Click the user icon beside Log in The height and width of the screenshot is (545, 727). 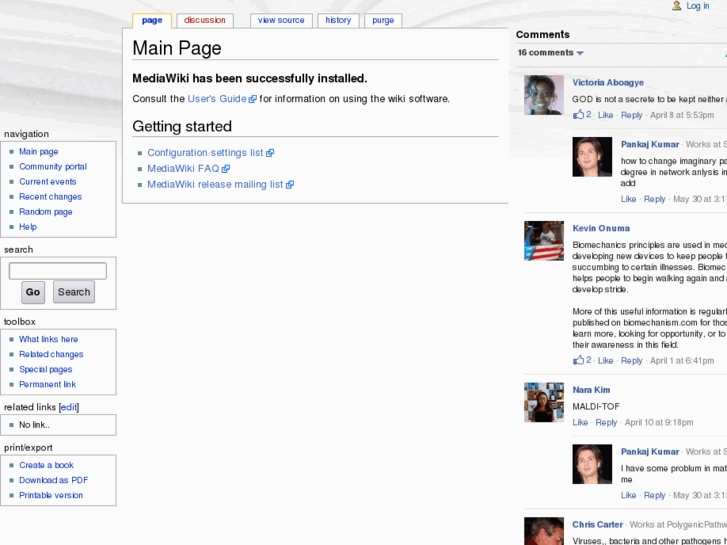coord(676,6)
